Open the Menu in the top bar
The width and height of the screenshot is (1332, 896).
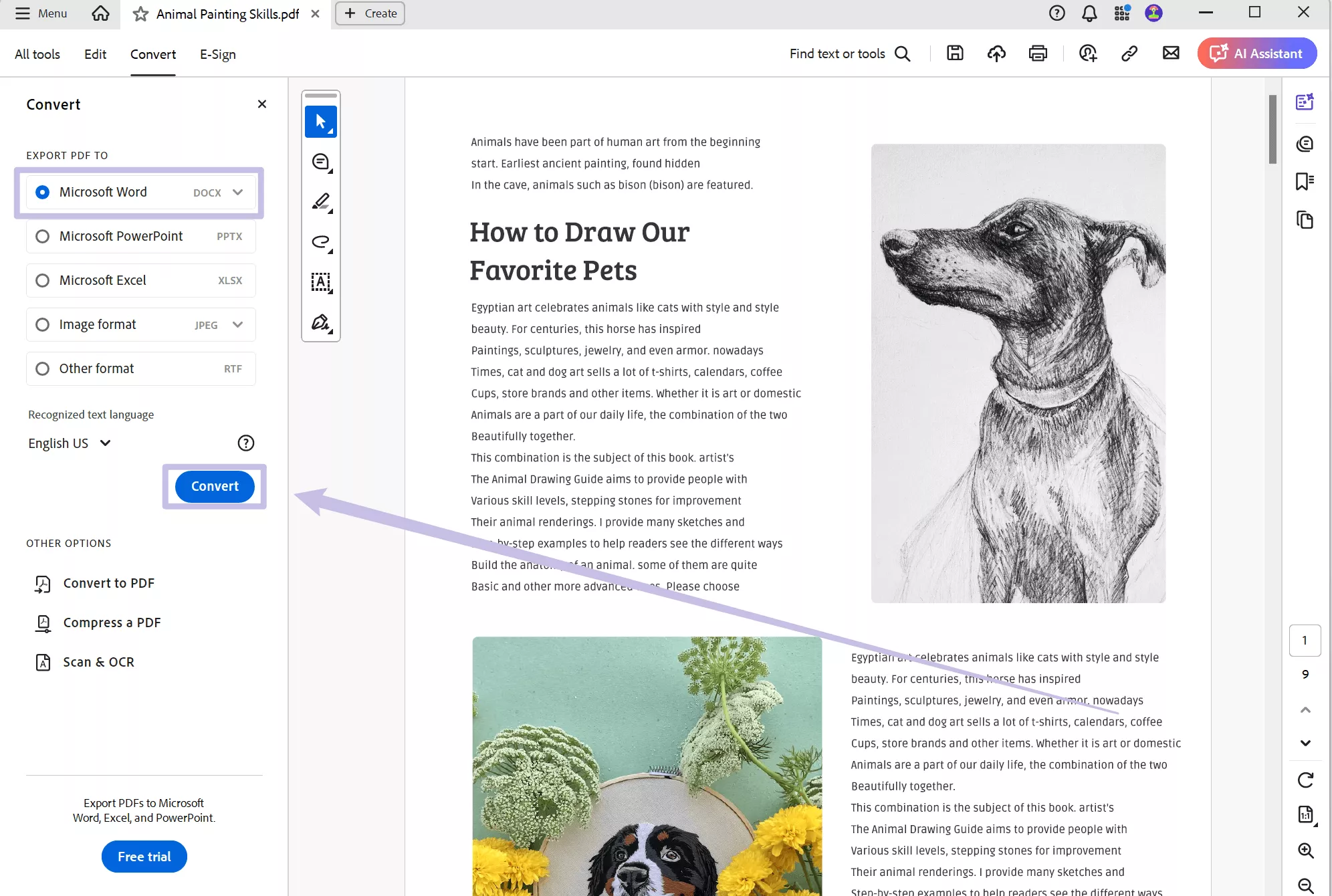point(41,13)
